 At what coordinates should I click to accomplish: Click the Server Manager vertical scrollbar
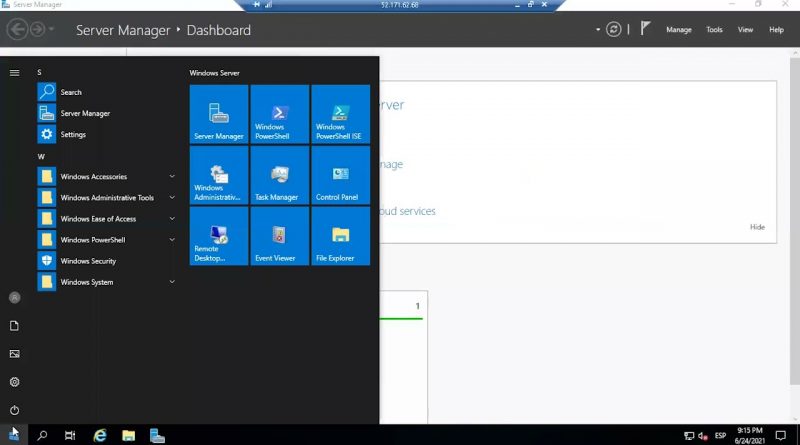pos(795,219)
